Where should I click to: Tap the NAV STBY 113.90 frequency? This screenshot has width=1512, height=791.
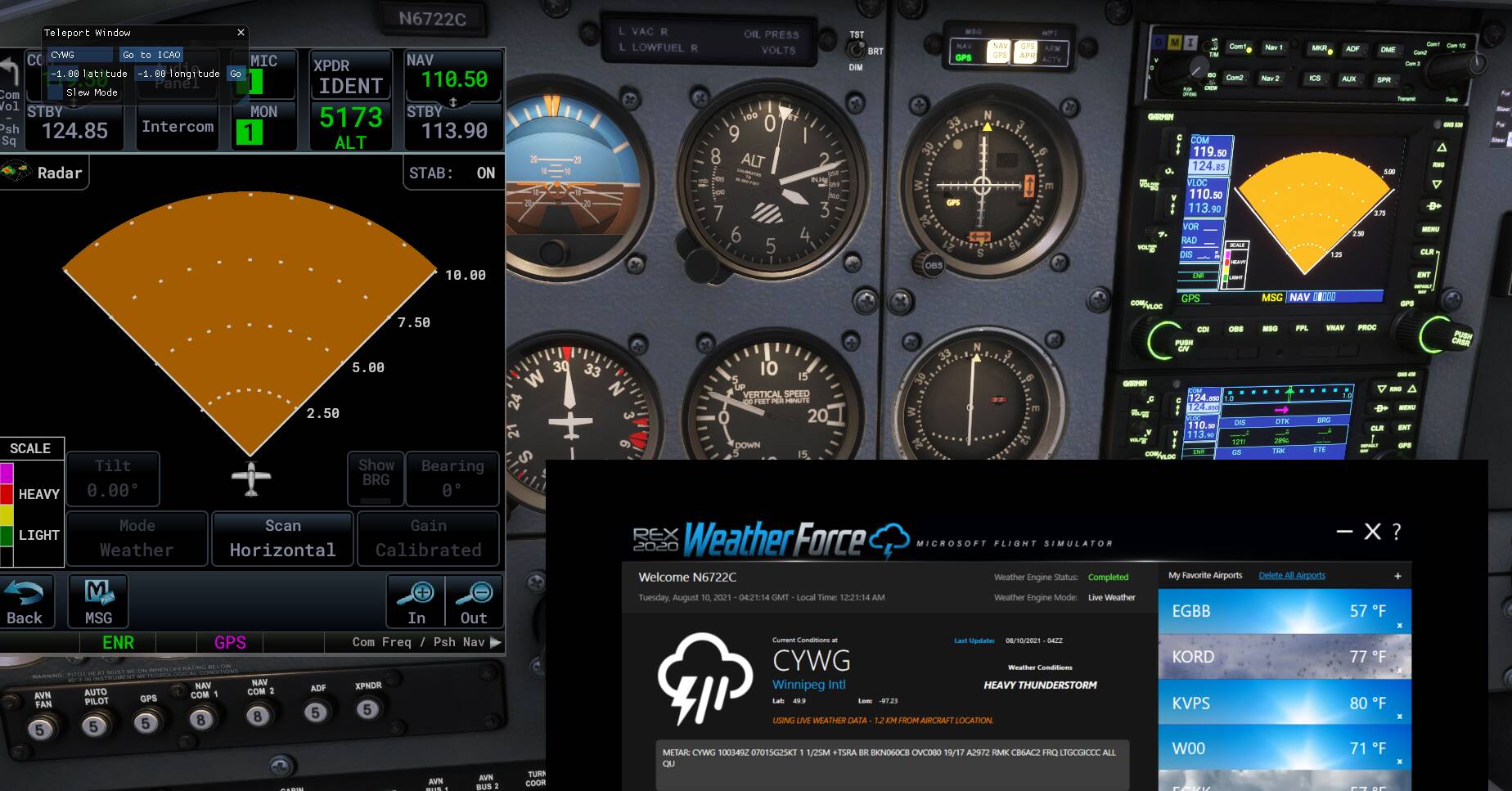(x=453, y=127)
